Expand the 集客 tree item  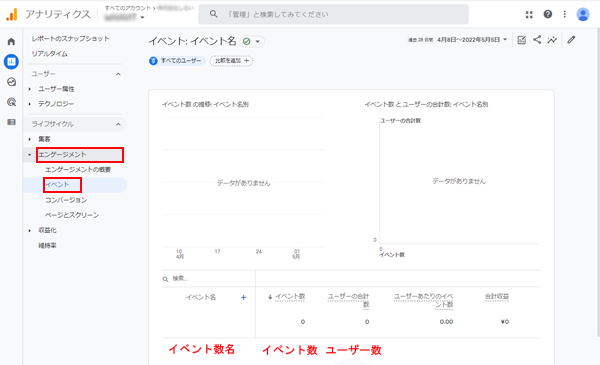point(30,139)
